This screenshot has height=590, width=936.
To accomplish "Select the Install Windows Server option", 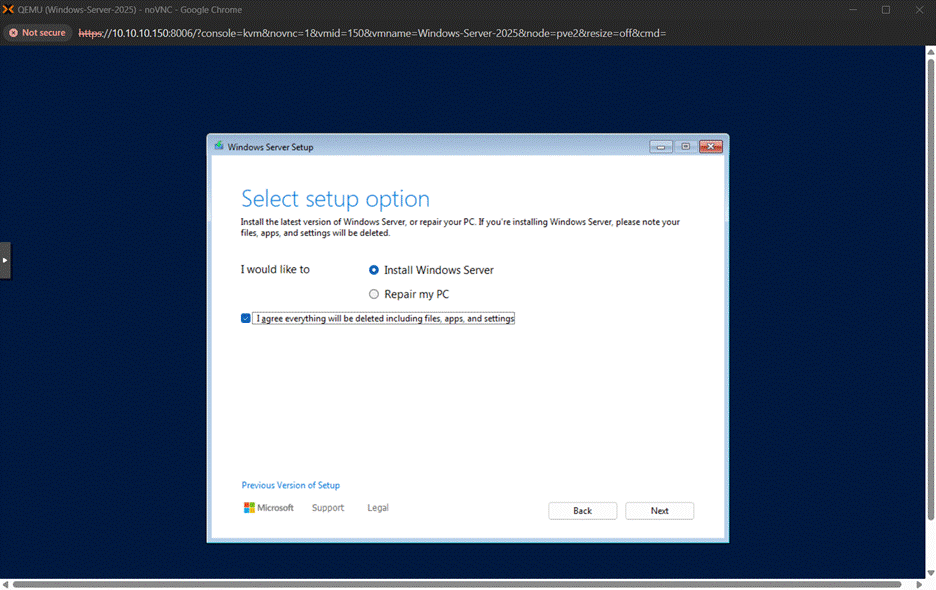I will coord(374,270).
